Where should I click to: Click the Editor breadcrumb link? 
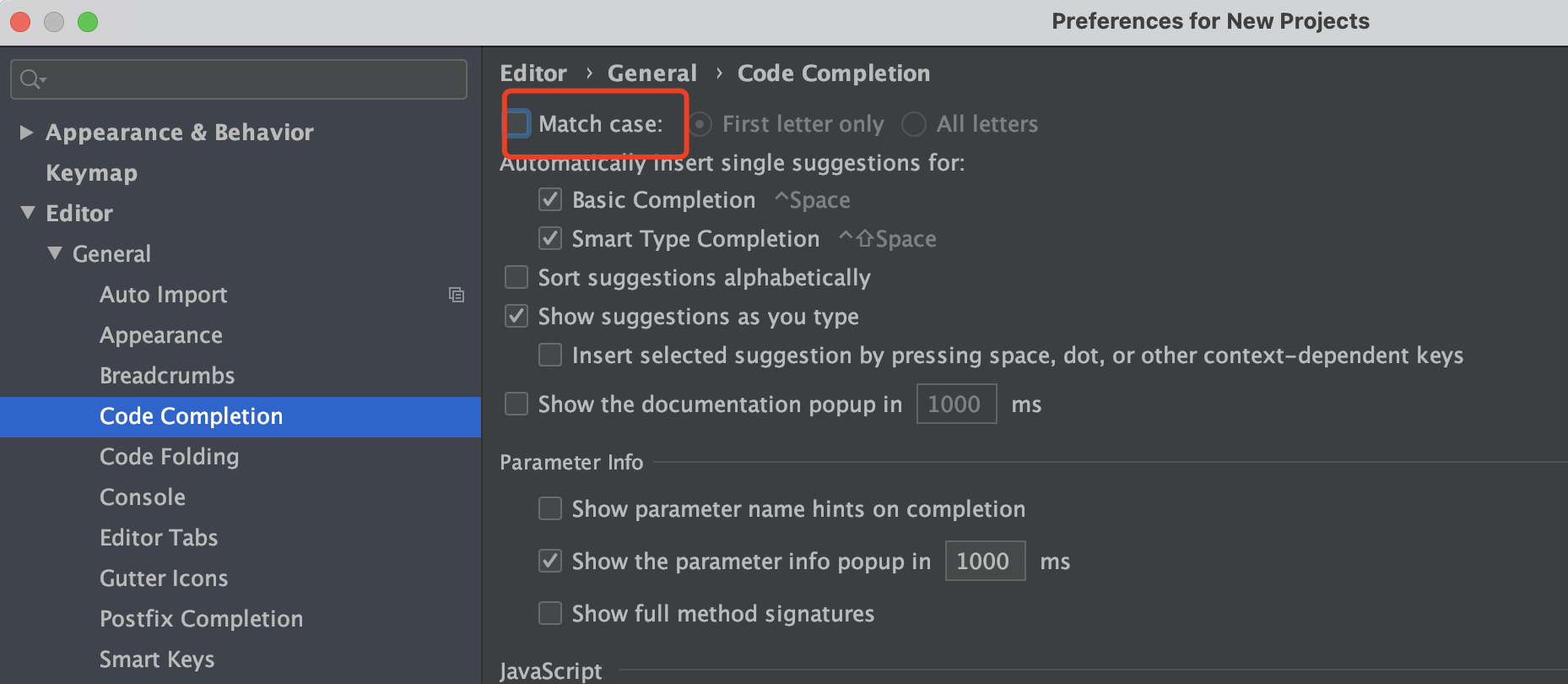coord(533,73)
